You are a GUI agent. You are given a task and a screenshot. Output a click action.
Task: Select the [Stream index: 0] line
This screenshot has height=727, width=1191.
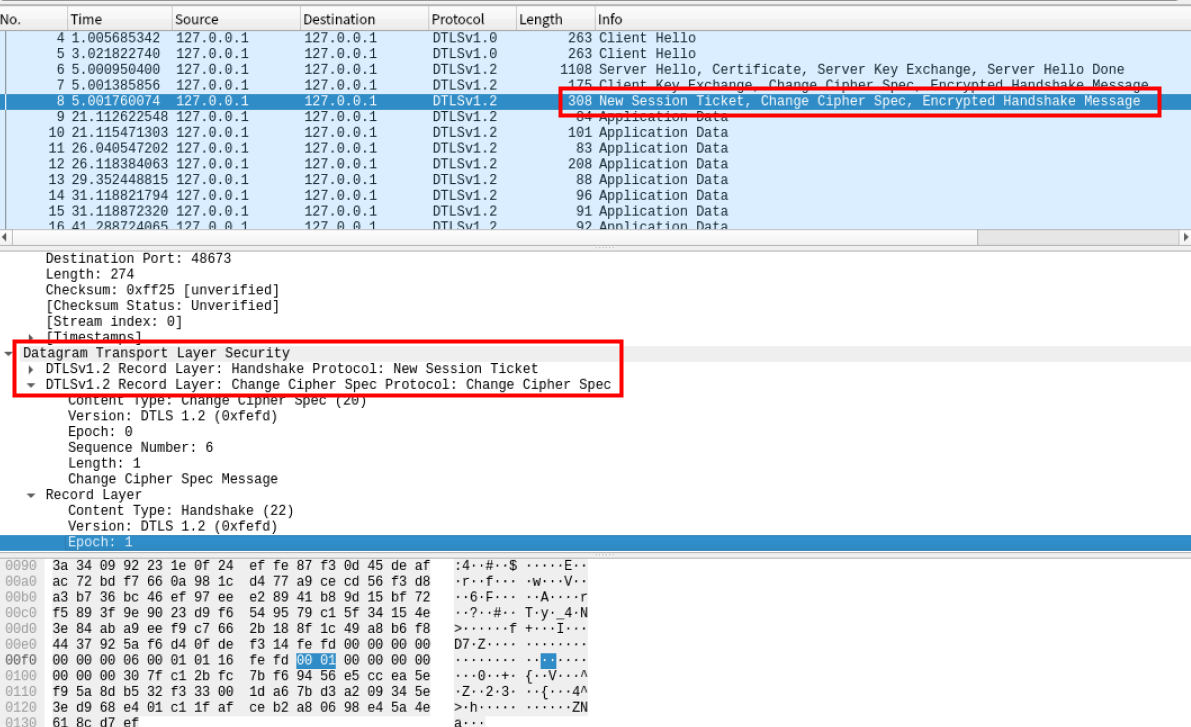click(x=114, y=322)
